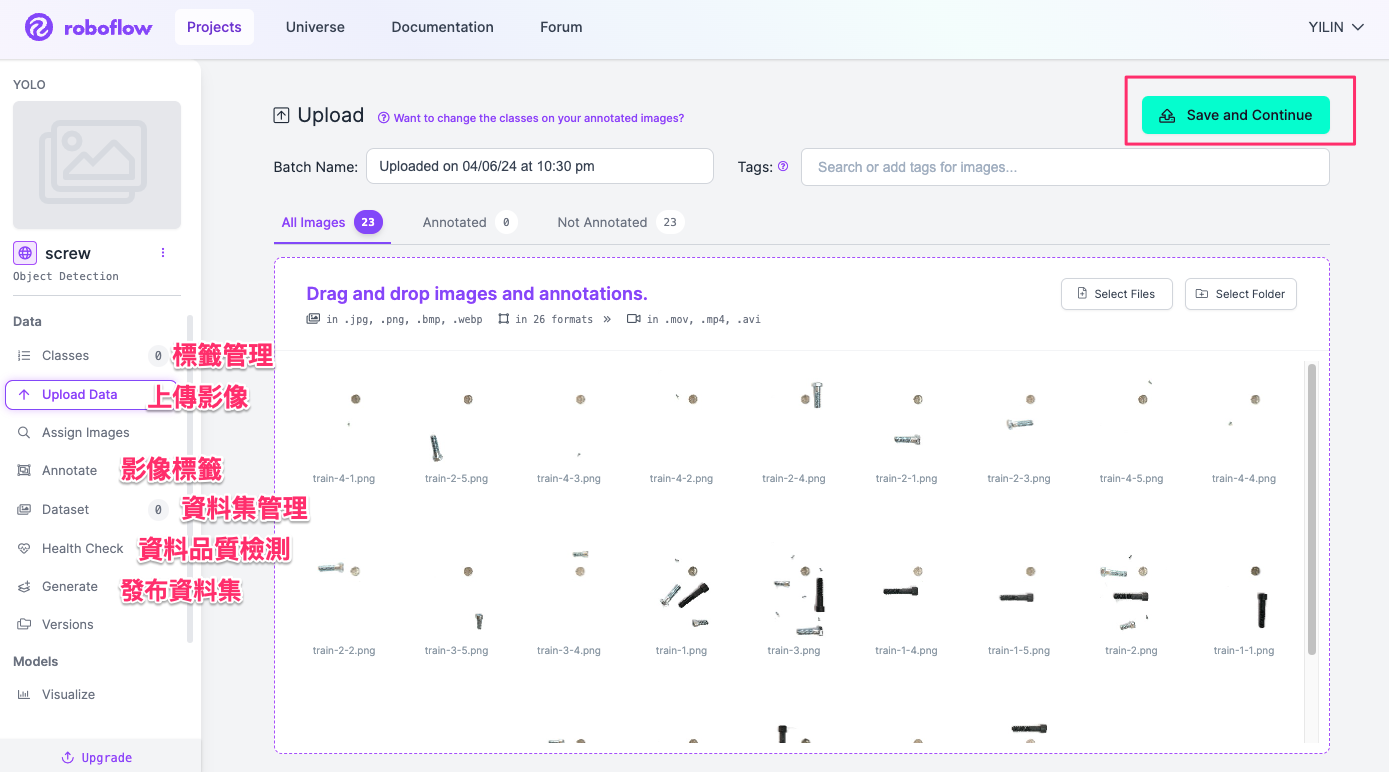This screenshot has height=772, width=1389.
Task: Expand the full formats list chevron
Action: tap(607, 320)
